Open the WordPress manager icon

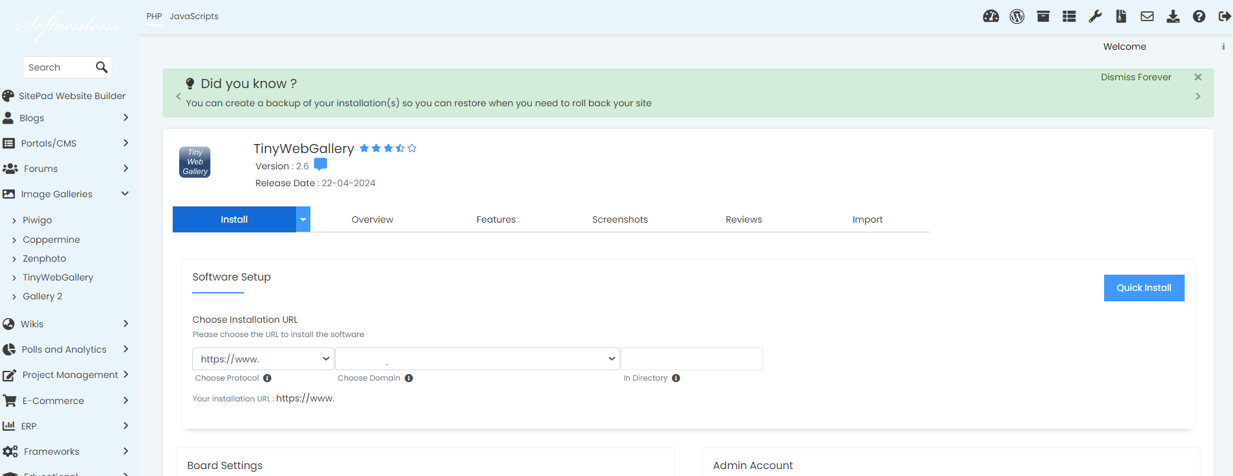coord(1017,16)
